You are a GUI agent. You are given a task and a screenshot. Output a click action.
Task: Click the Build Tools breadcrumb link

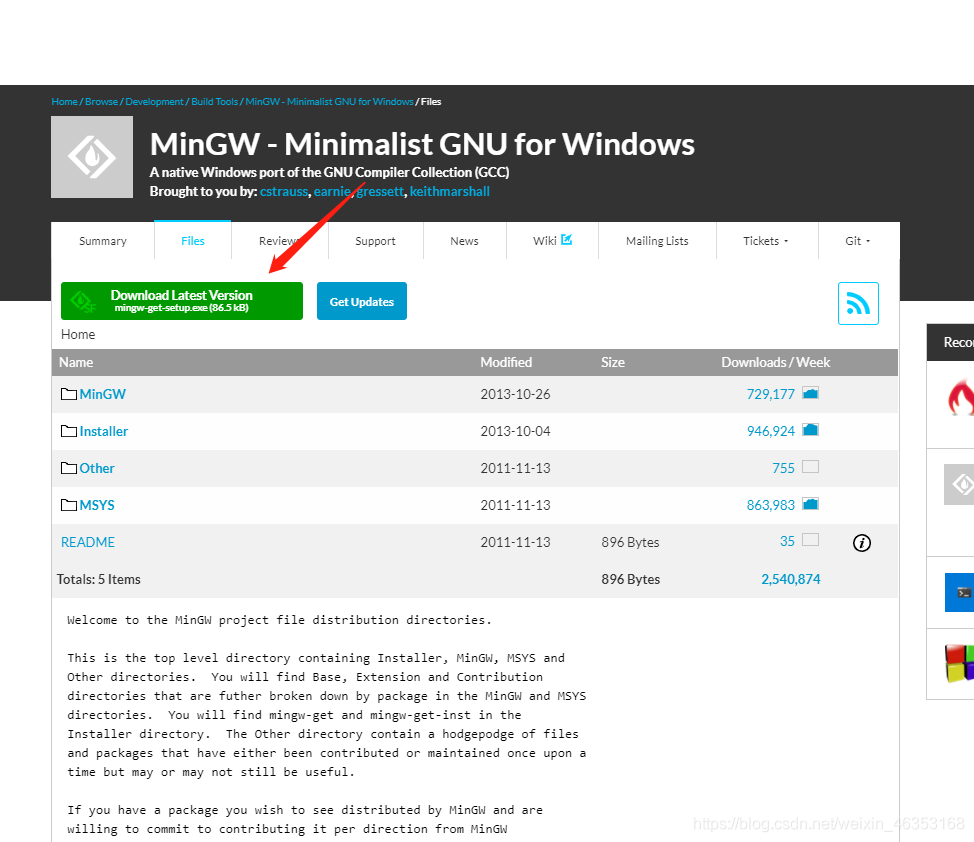pyautogui.click(x=214, y=101)
